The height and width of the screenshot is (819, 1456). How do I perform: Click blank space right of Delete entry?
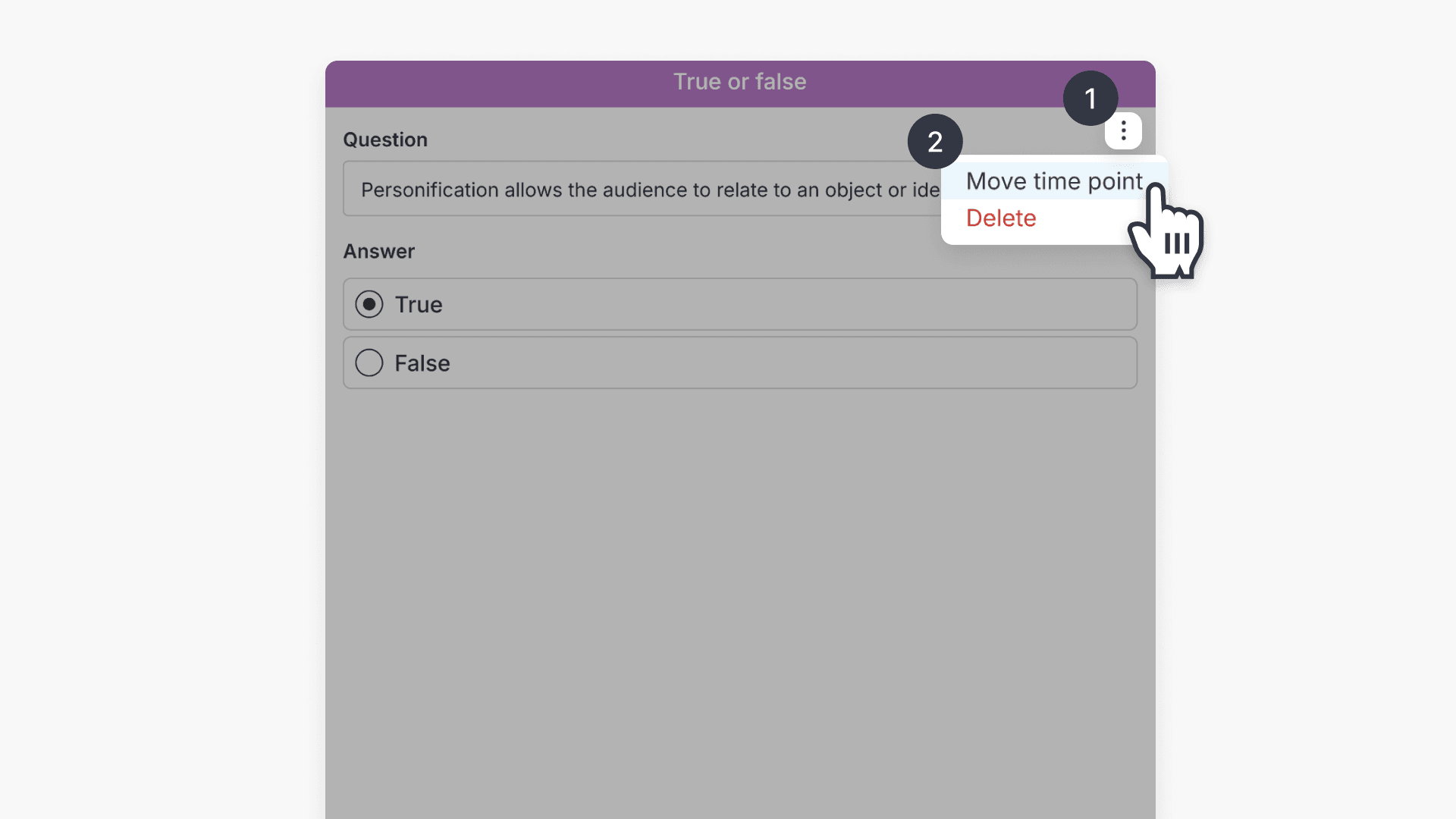pyautogui.click(x=1084, y=219)
